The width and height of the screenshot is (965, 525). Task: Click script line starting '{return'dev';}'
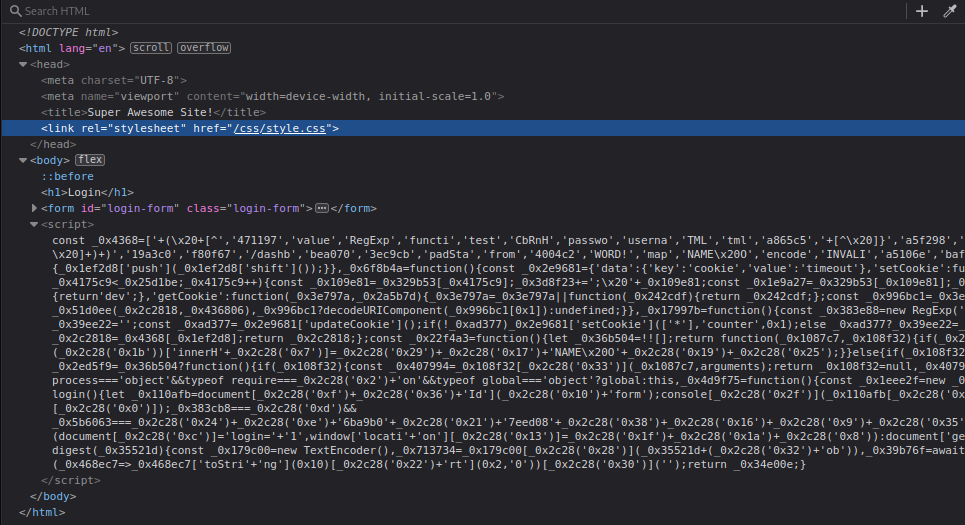[508, 296]
